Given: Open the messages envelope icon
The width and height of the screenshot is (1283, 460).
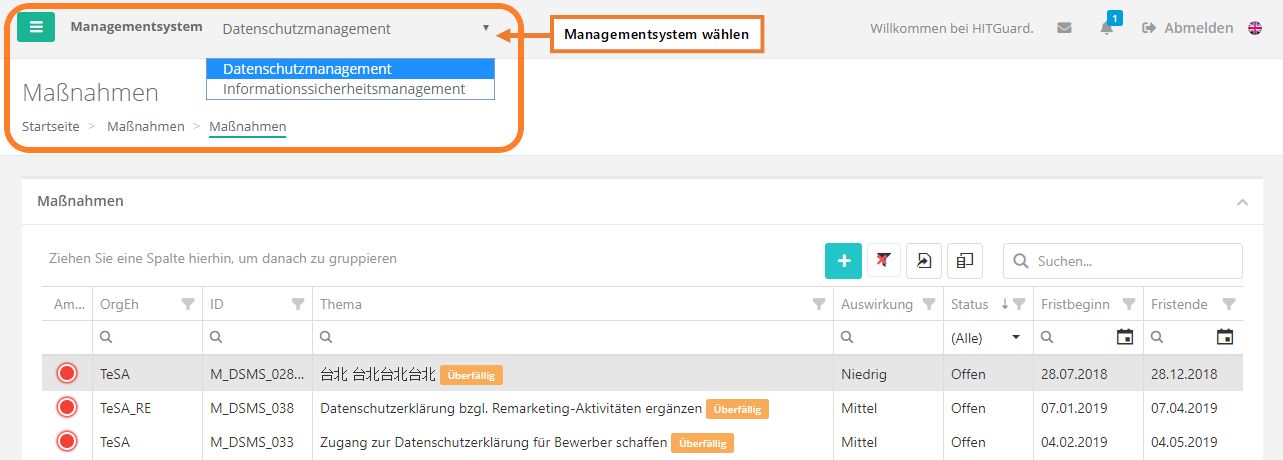Looking at the screenshot, I should pos(1064,28).
